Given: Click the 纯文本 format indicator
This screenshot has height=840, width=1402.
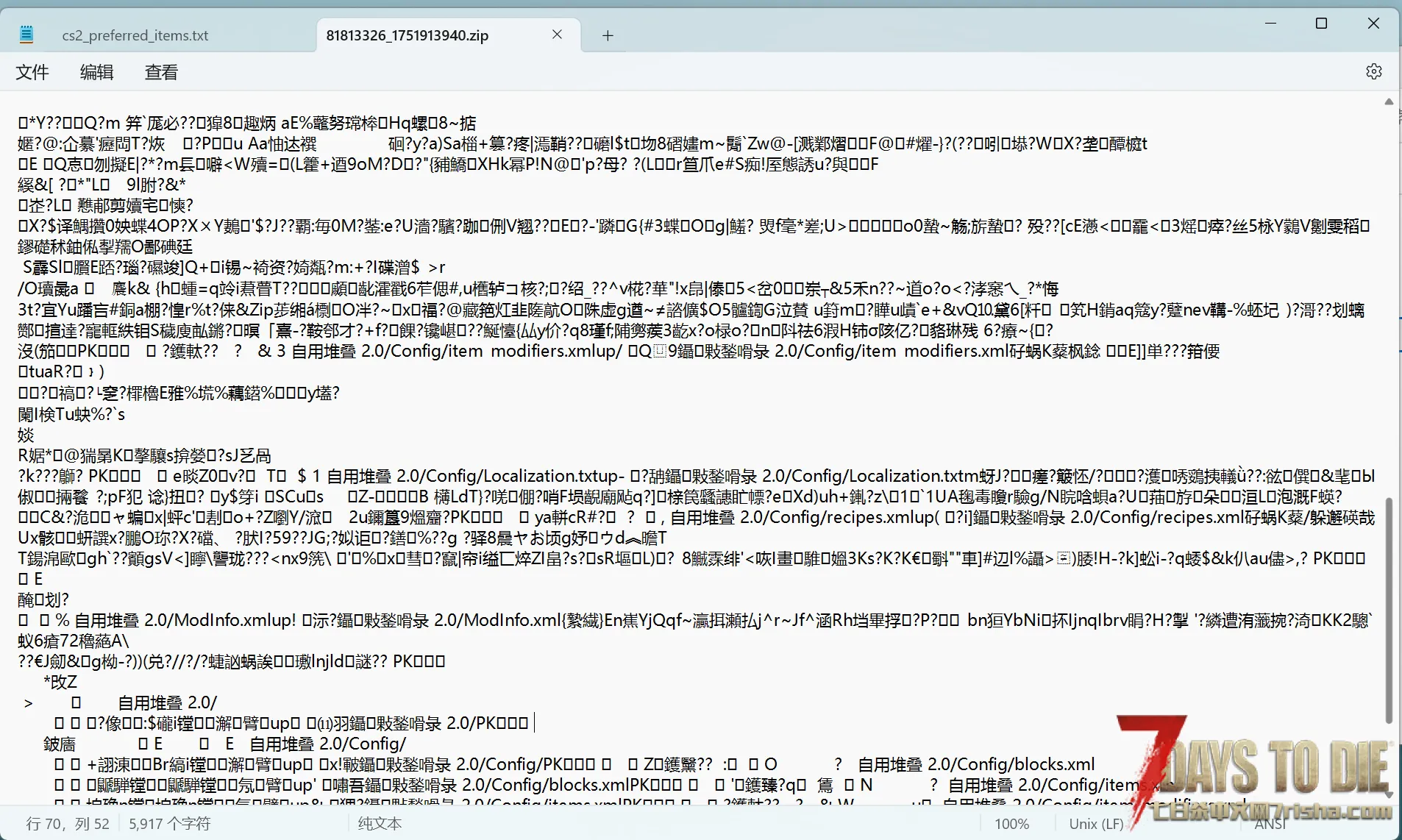Looking at the screenshot, I should [x=380, y=824].
